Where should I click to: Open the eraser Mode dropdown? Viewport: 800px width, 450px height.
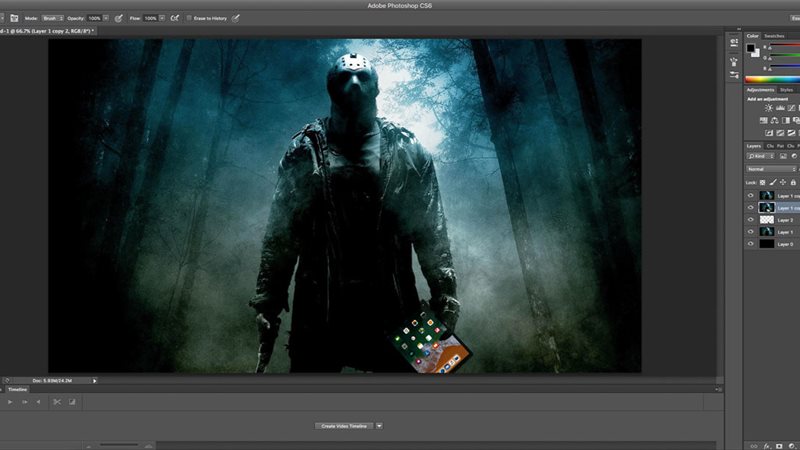coord(53,18)
